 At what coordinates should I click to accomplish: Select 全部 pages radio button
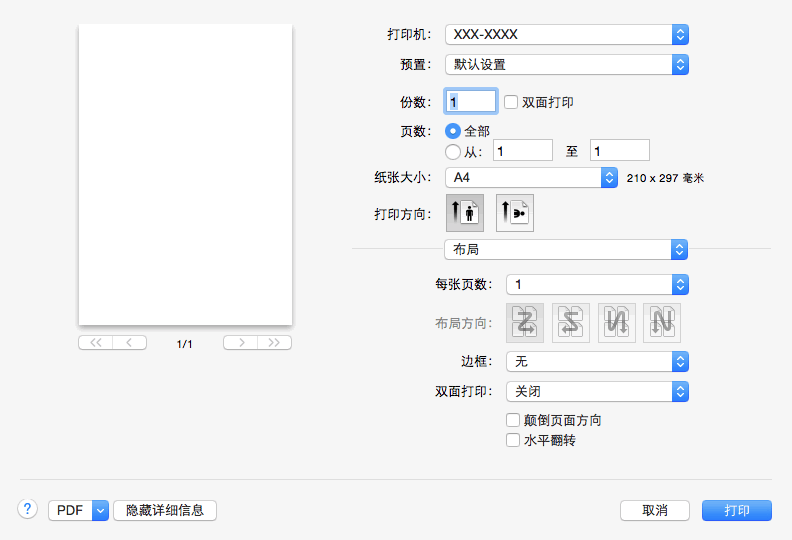(453, 131)
